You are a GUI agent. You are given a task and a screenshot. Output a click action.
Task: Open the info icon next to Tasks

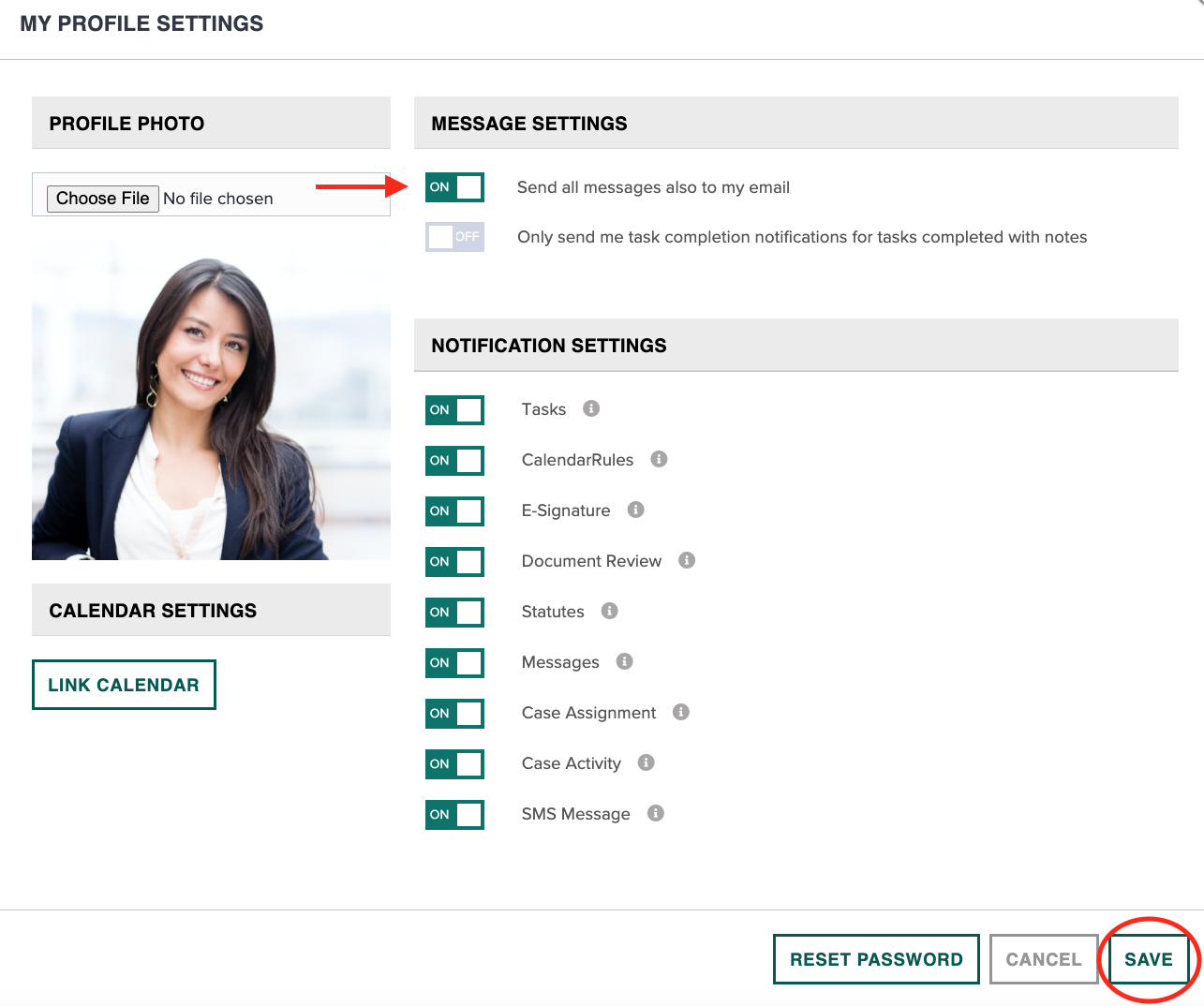(591, 408)
